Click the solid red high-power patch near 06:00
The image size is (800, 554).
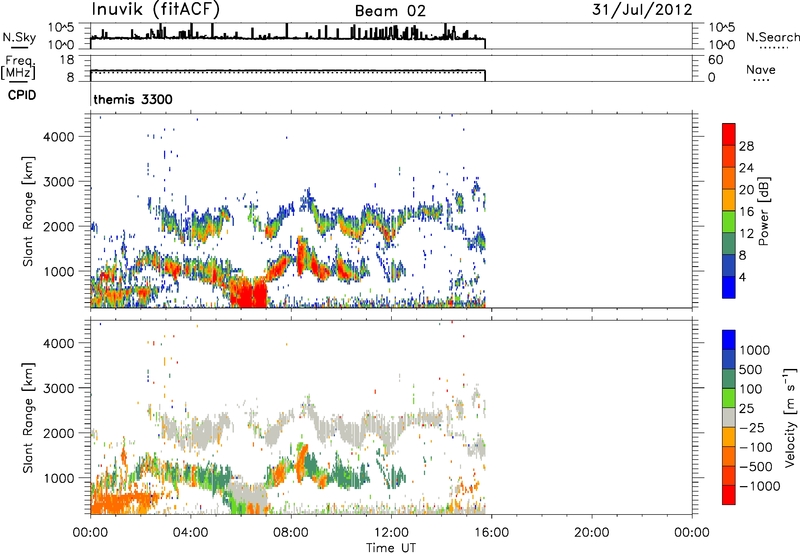(x=248, y=293)
